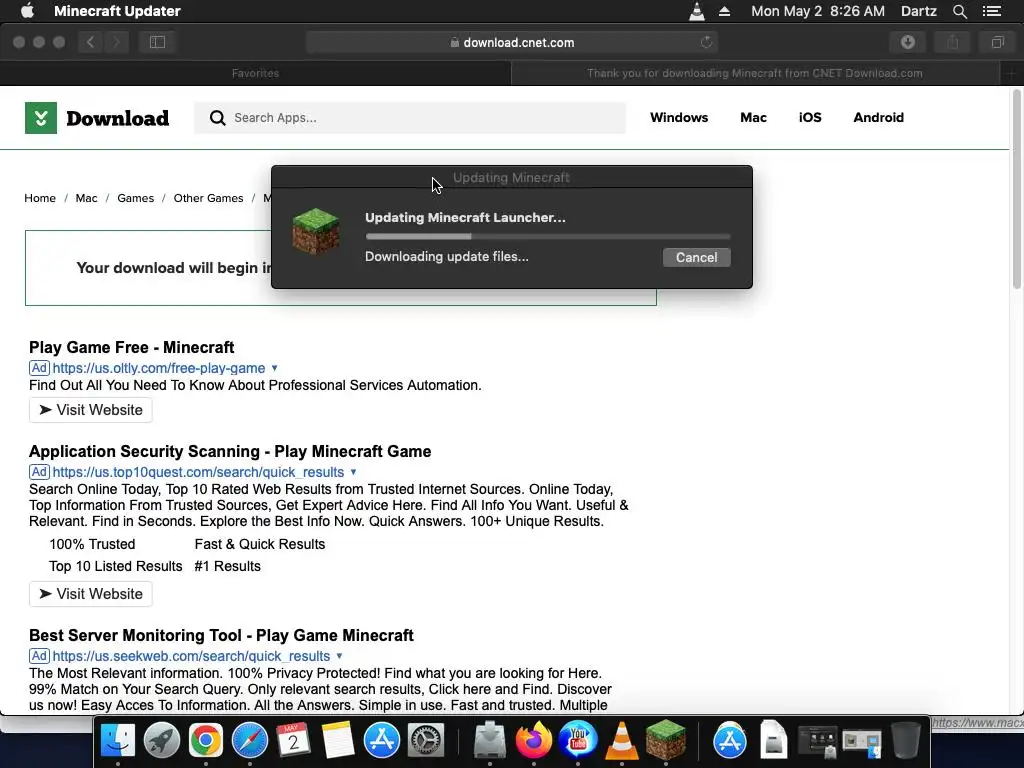Toggle the Safari sidebar button

[x=157, y=42]
